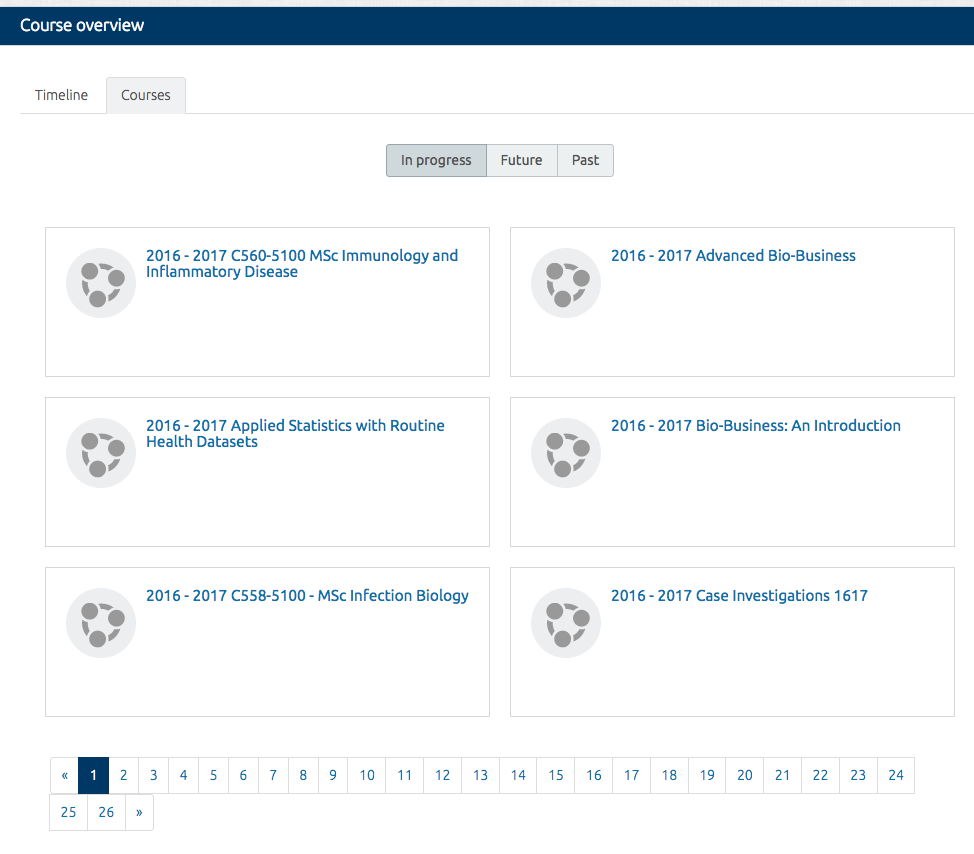This screenshot has width=974, height=854.
Task: Select current page 1 in pagination
Action: coord(94,775)
